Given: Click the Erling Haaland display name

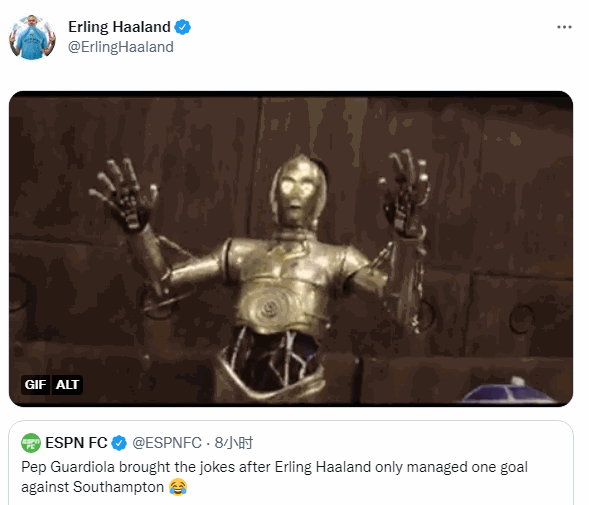Looking at the screenshot, I should (x=119, y=27).
